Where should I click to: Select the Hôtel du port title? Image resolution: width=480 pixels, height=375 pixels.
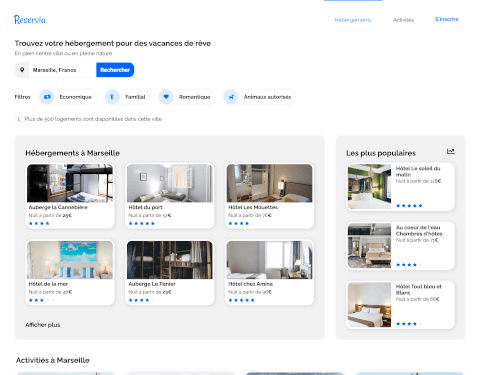[x=145, y=207]
